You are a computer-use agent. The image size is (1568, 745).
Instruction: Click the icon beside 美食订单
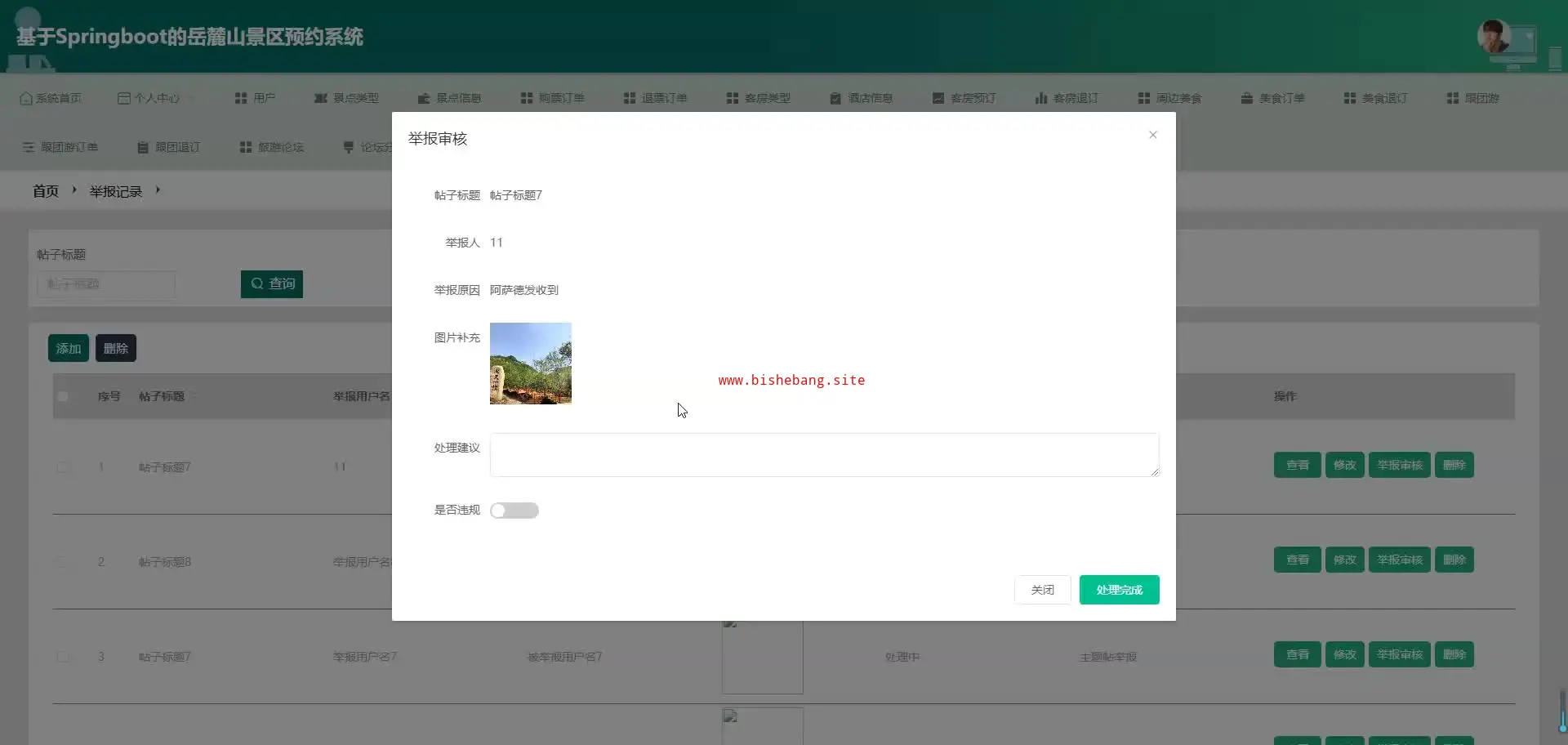[x=1247, y=98]
